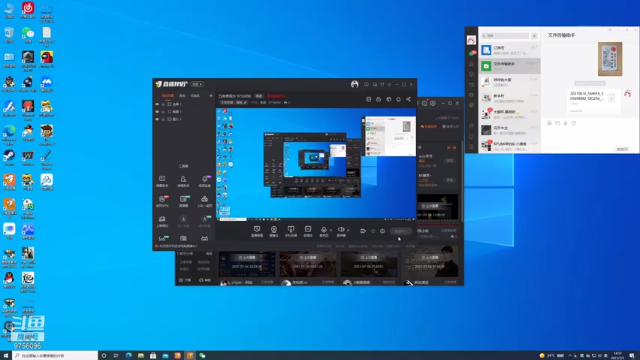640x360 pixels.
Task: Open the file message starting 20210616
Action: (x=593, y=102)
